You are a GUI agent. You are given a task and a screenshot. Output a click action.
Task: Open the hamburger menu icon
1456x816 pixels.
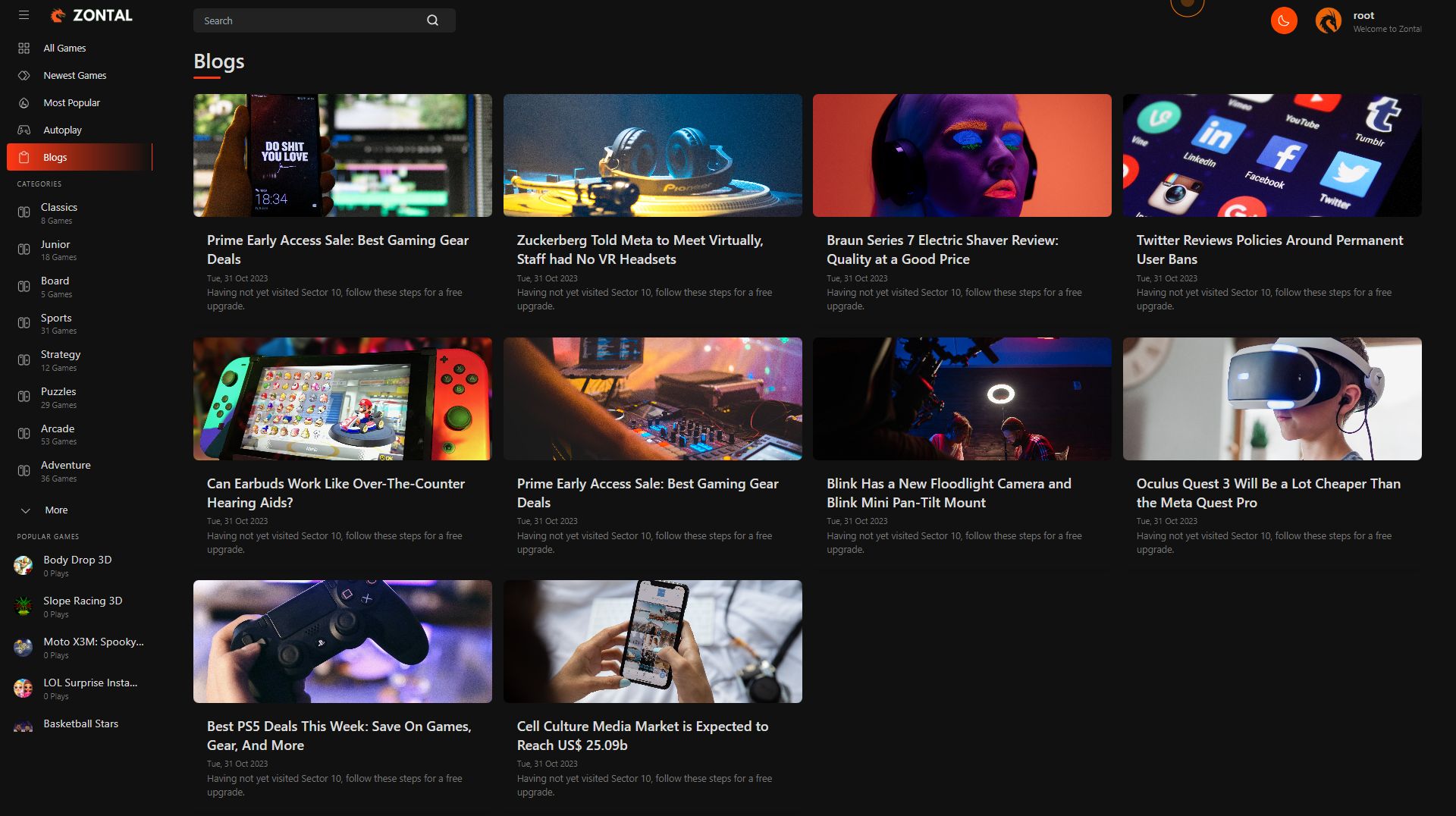pyautogui.click(x=24, y=14)
